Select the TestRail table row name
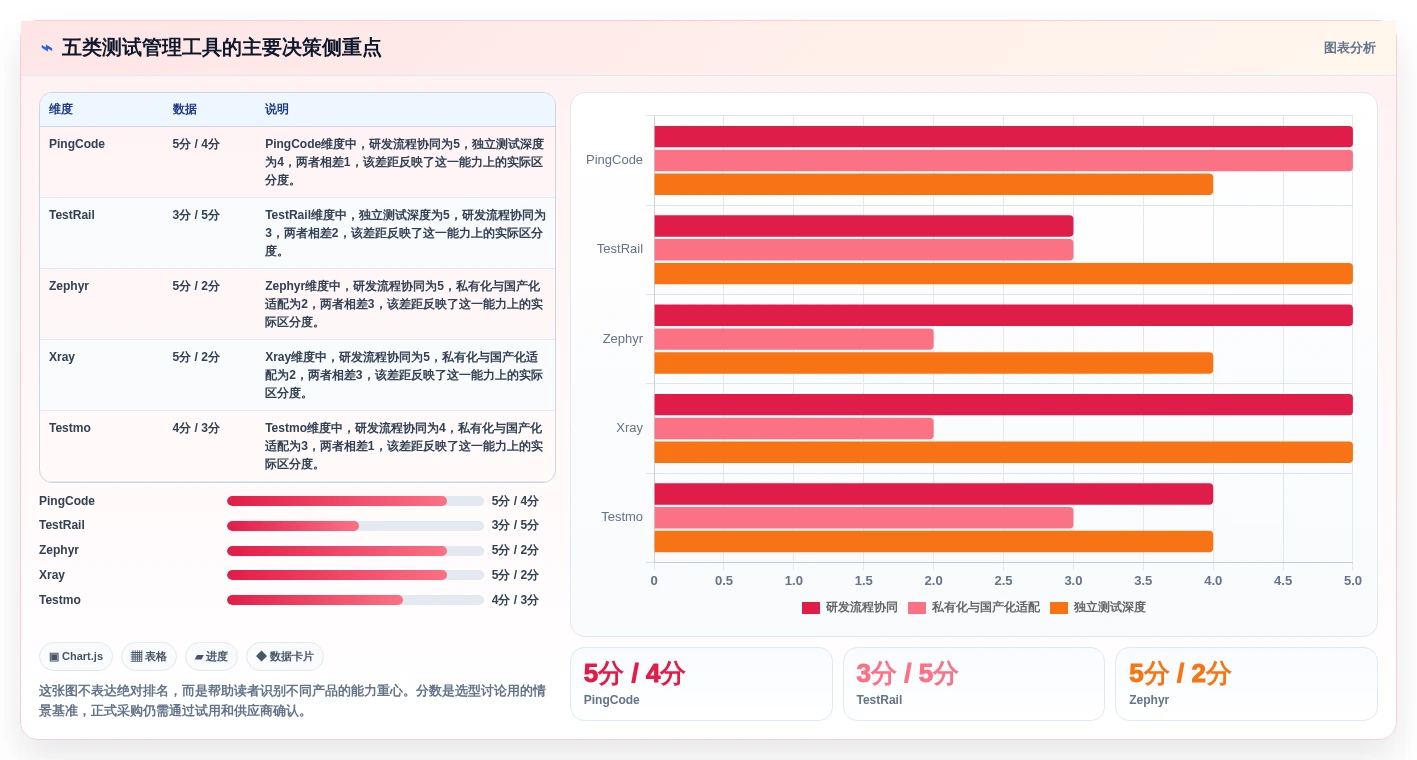 pos(72,215)
